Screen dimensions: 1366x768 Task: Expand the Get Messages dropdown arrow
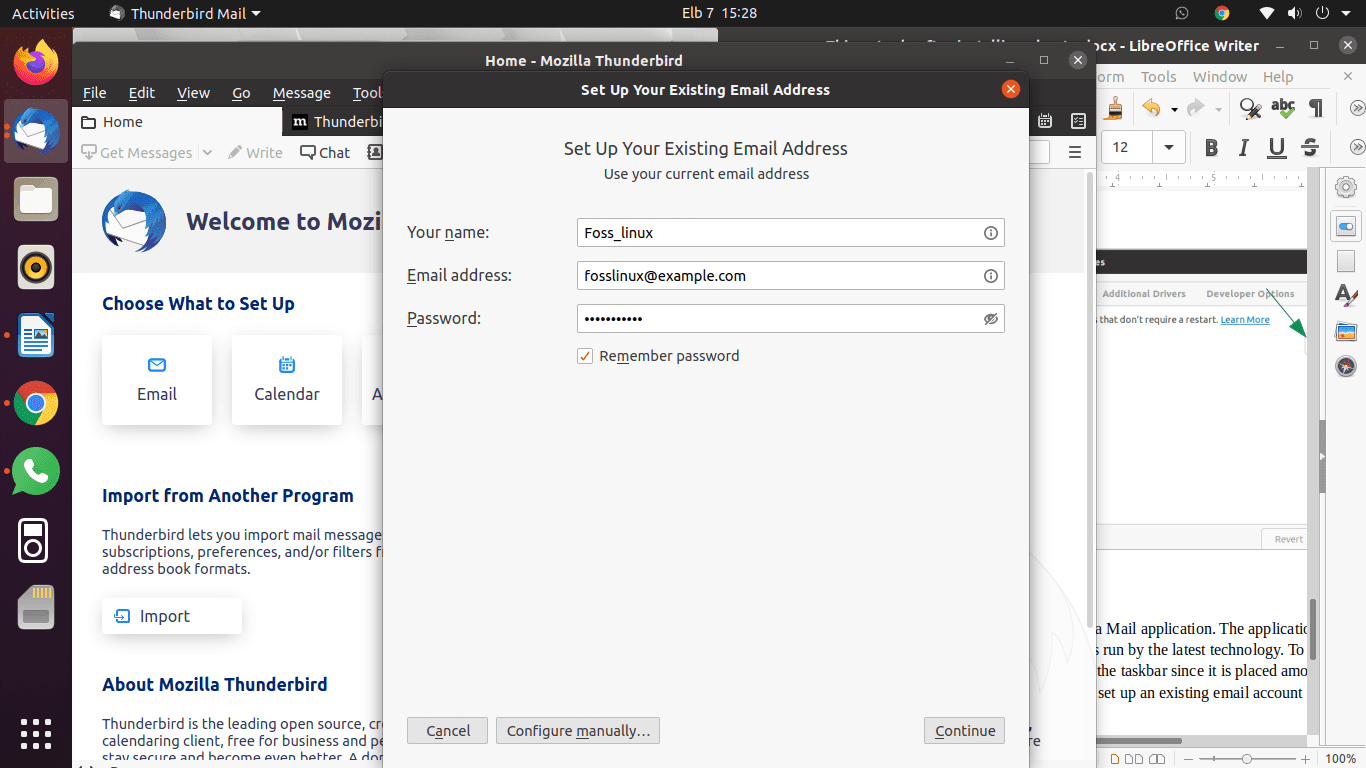pos(207,152)
